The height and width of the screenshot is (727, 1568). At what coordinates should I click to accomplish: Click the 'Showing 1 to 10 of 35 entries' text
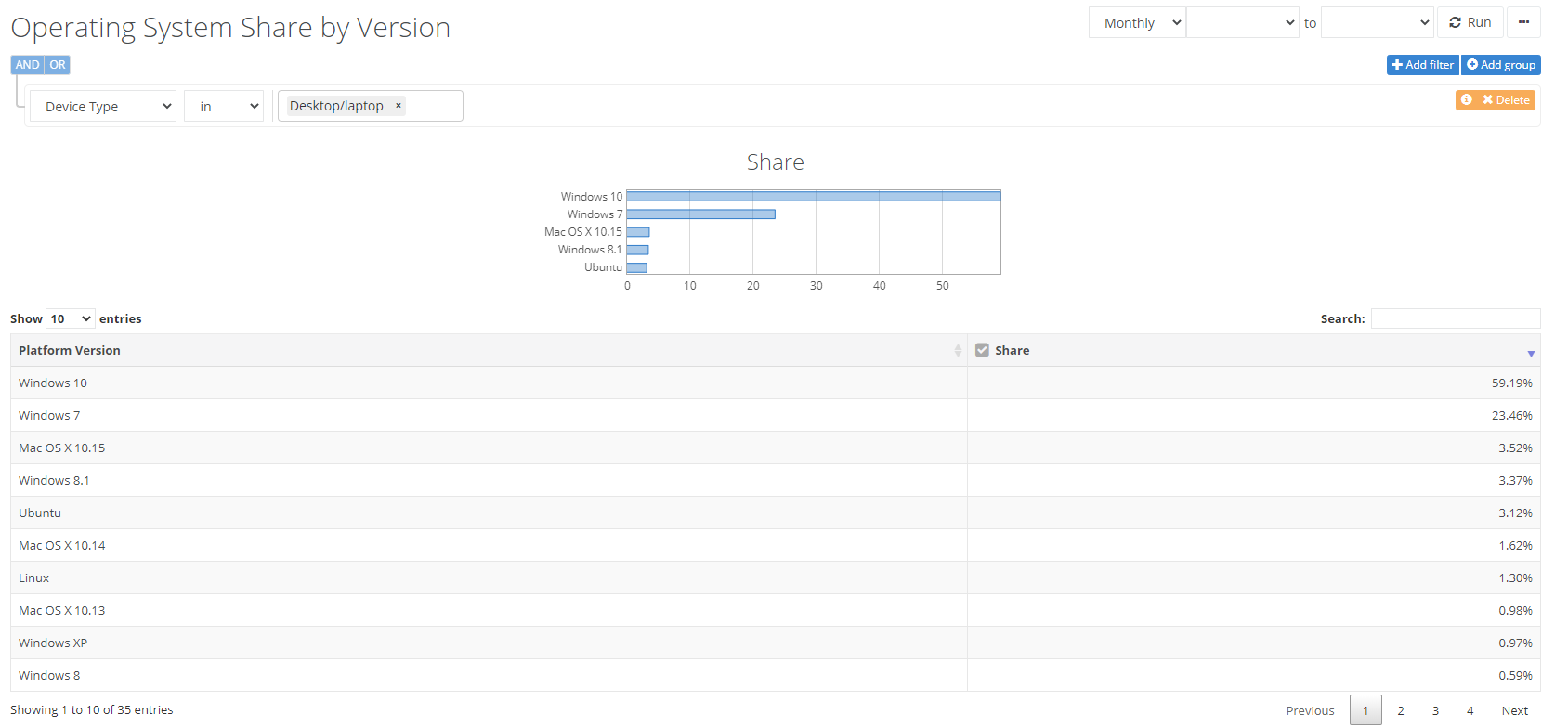(x=92, y=710)
